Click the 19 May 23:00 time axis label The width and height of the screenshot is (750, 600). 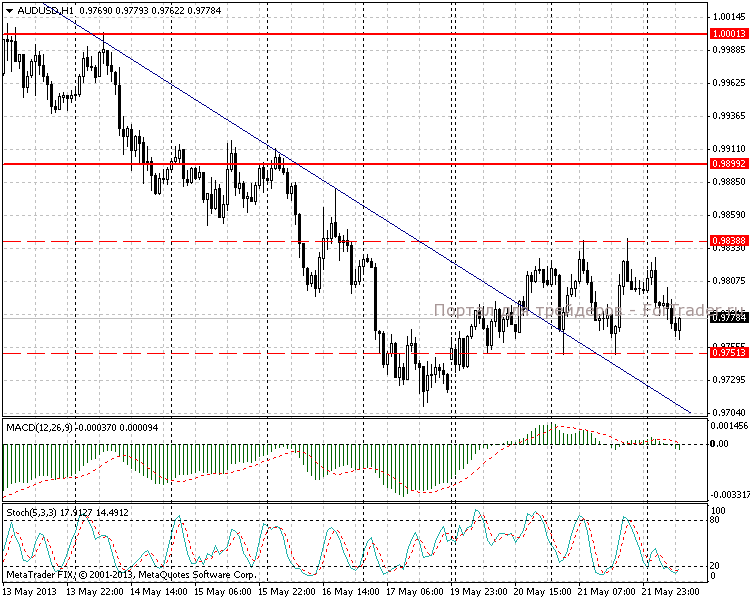click(x=482, y=591)
